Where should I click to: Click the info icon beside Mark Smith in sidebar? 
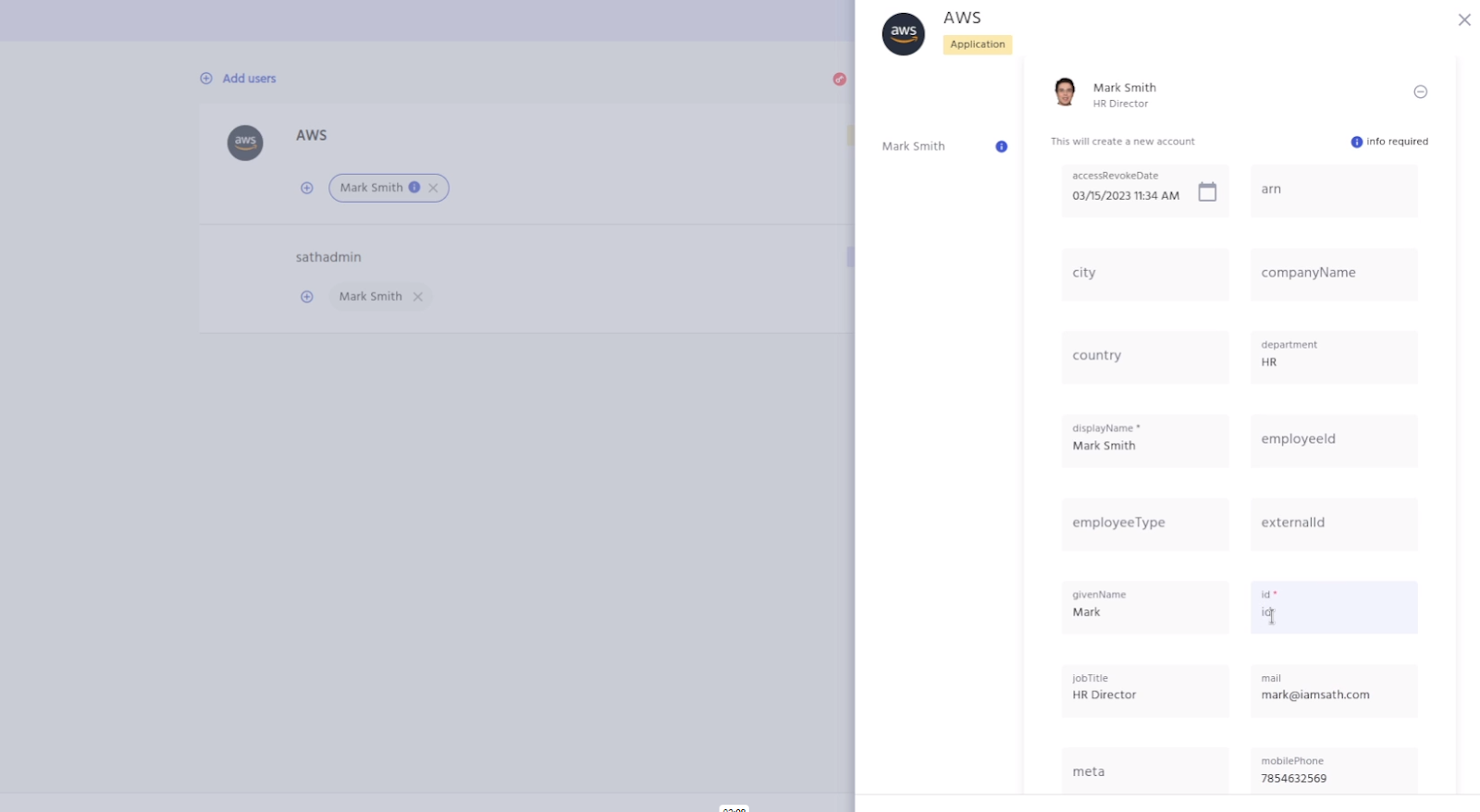(1001, 146)
